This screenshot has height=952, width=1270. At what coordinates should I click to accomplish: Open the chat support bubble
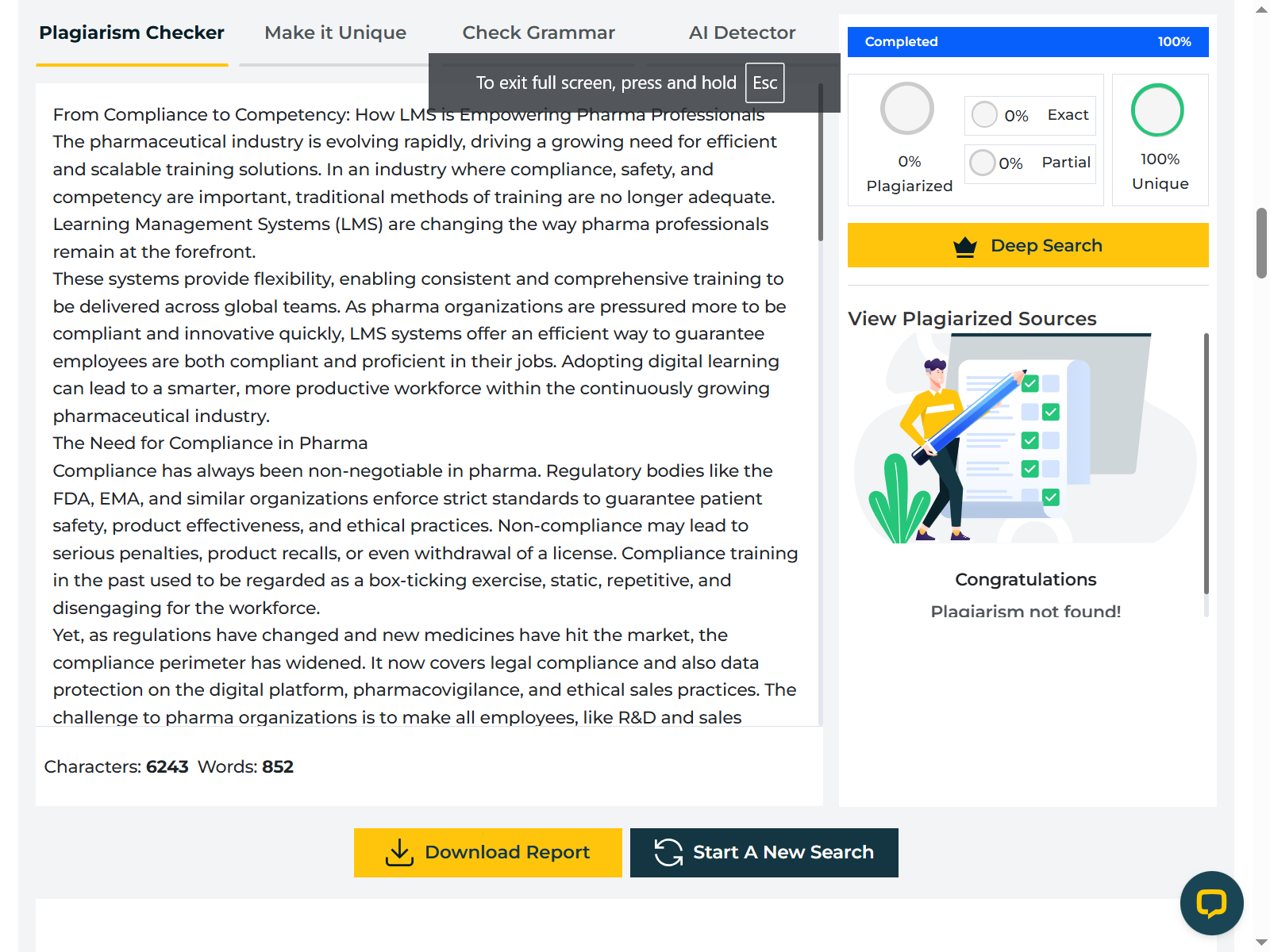click(1212, 904)
